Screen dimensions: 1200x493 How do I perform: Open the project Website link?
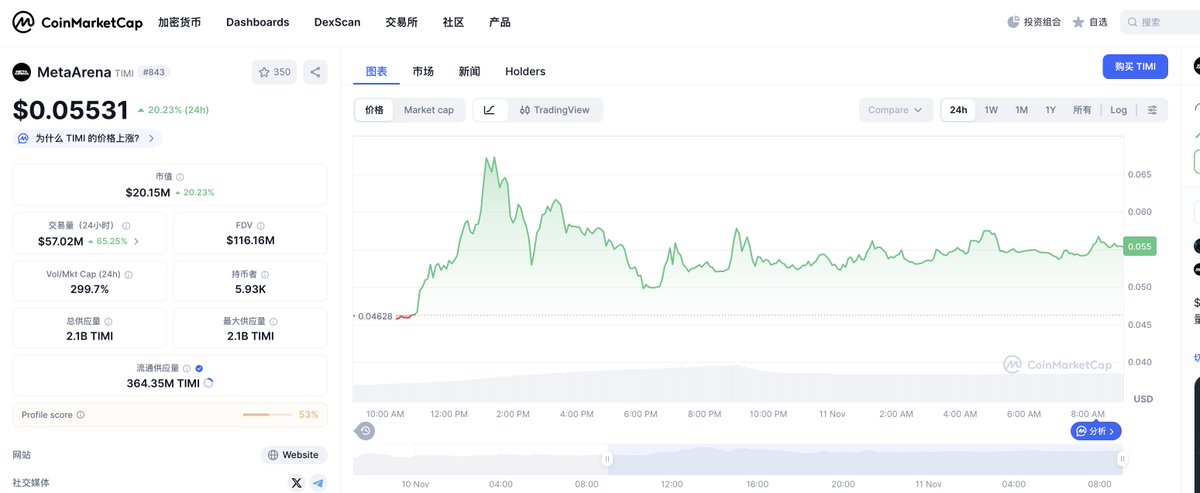[x=294, y=455]
